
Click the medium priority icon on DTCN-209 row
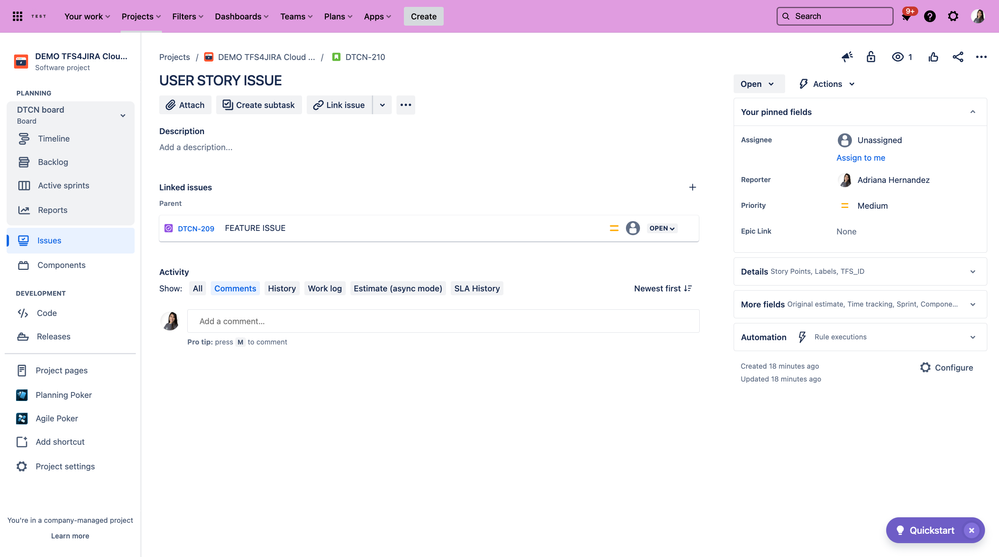614,228
